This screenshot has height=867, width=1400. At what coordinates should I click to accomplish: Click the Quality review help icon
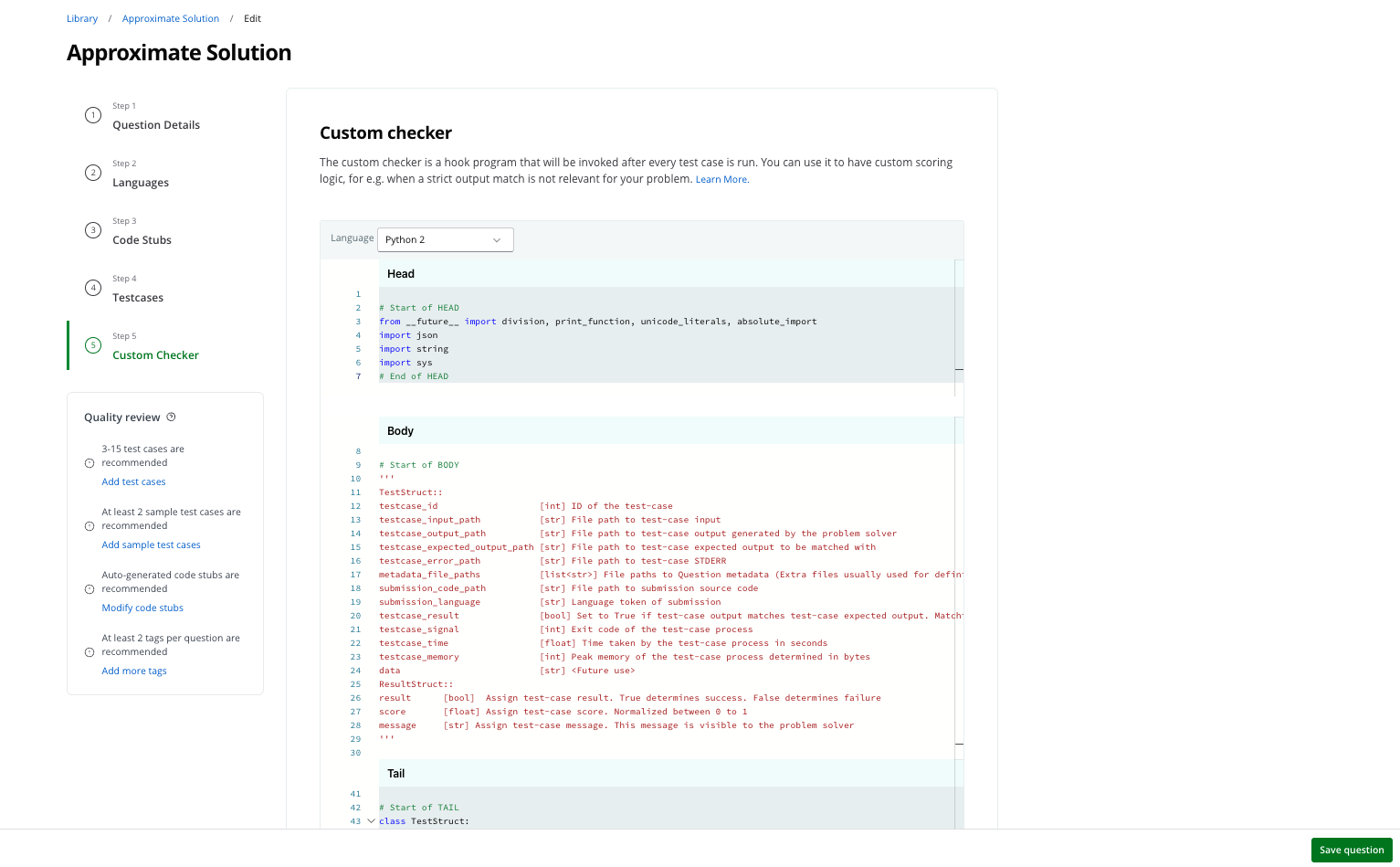coord(171,418)
